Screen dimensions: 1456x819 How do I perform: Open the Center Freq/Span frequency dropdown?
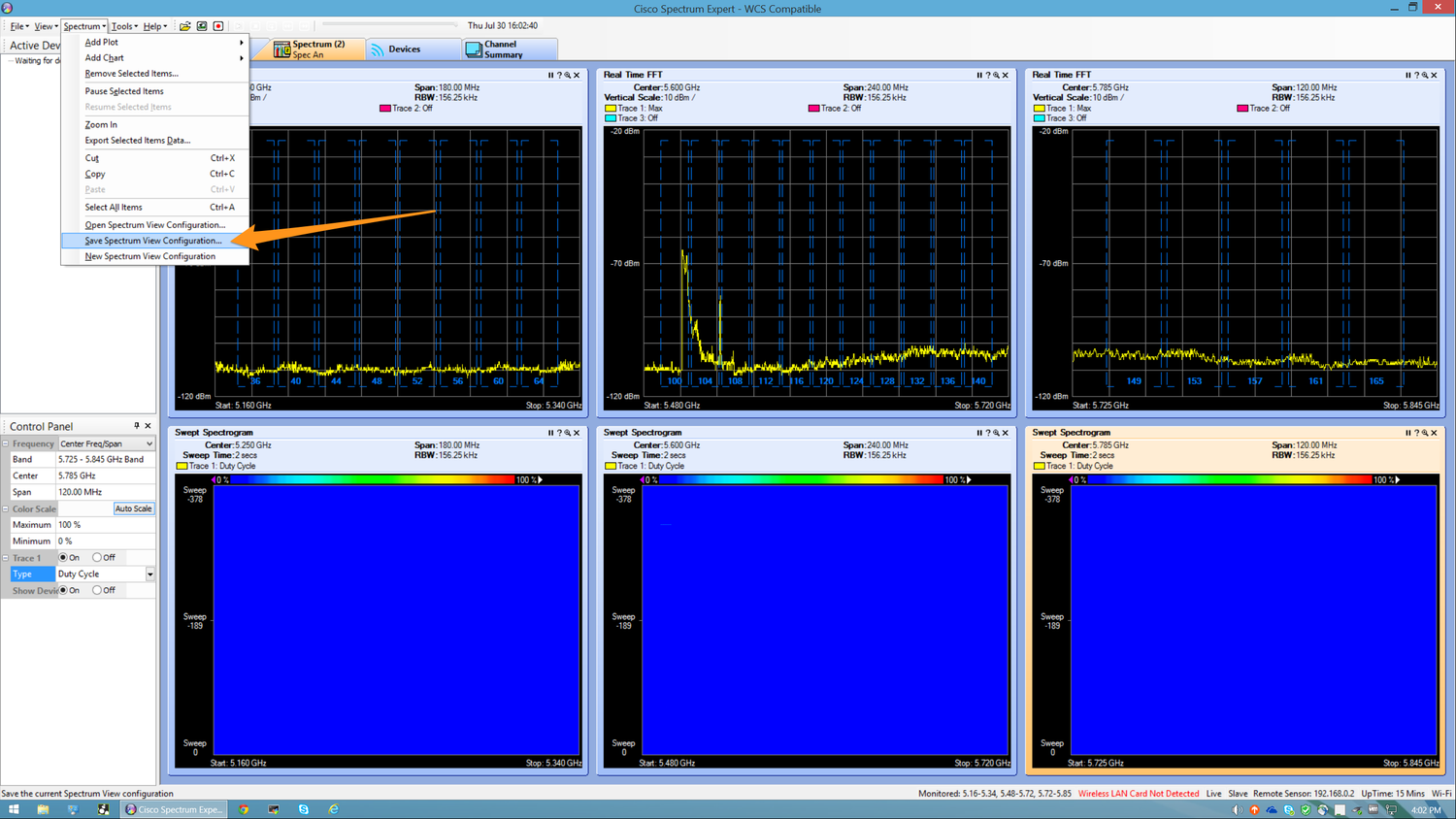coord(105,443)
